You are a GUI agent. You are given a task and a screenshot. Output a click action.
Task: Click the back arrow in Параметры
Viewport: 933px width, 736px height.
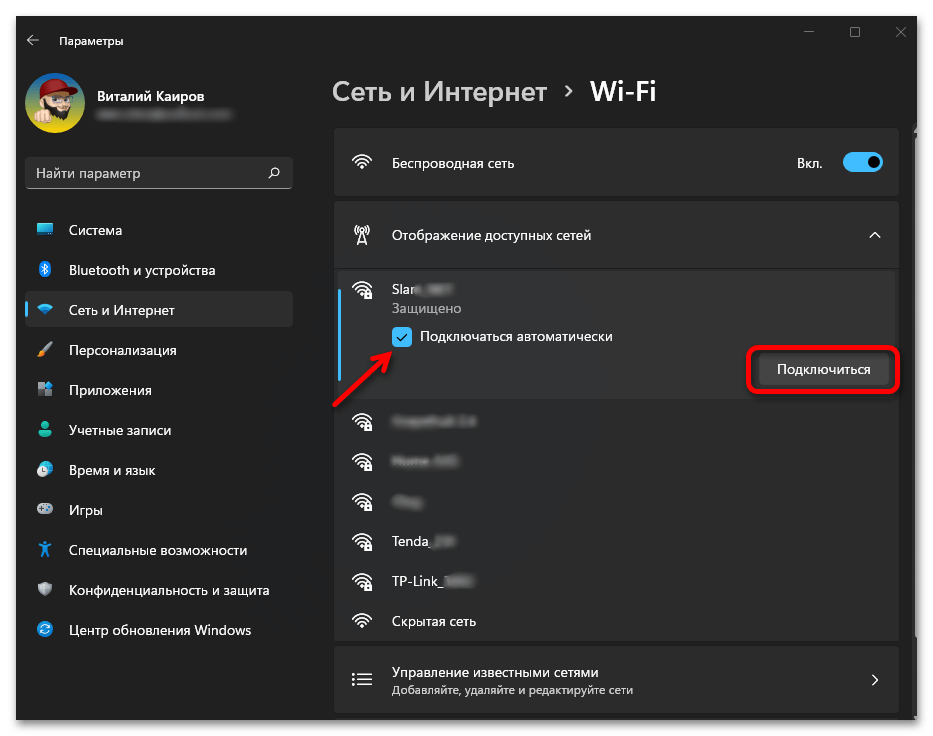(33, 40)
